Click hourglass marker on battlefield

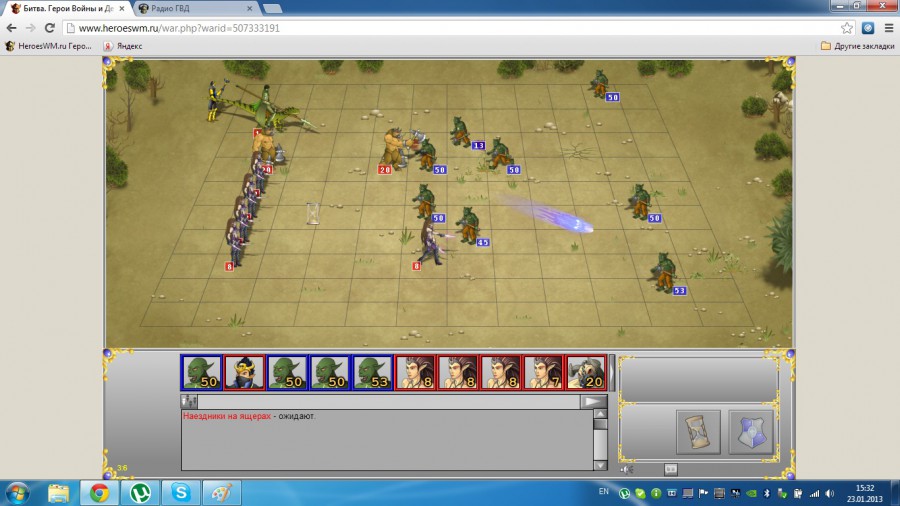click(x=313, y=213)
